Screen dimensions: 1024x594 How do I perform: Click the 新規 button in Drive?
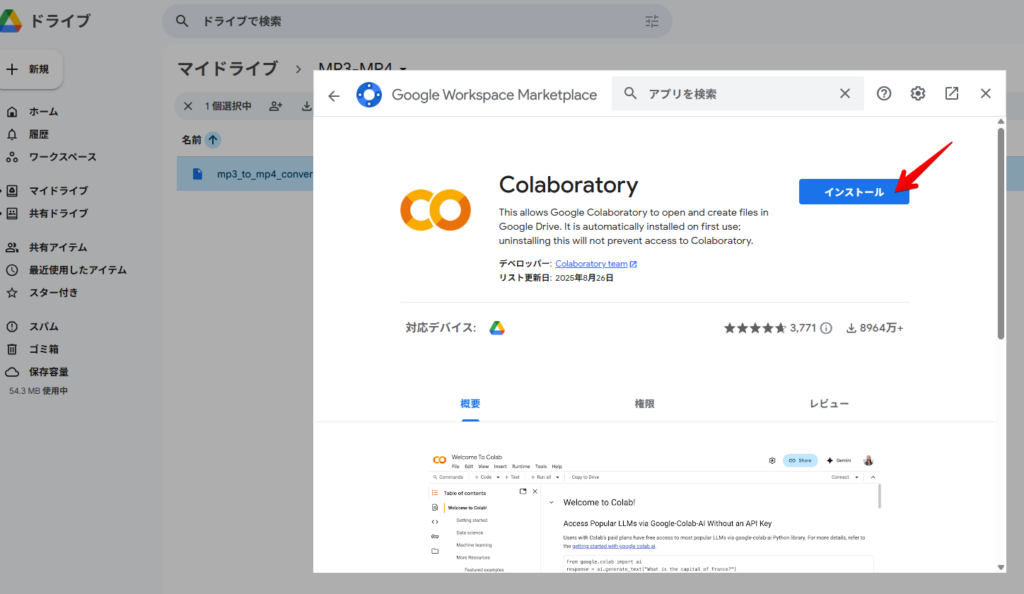[29, 69]
